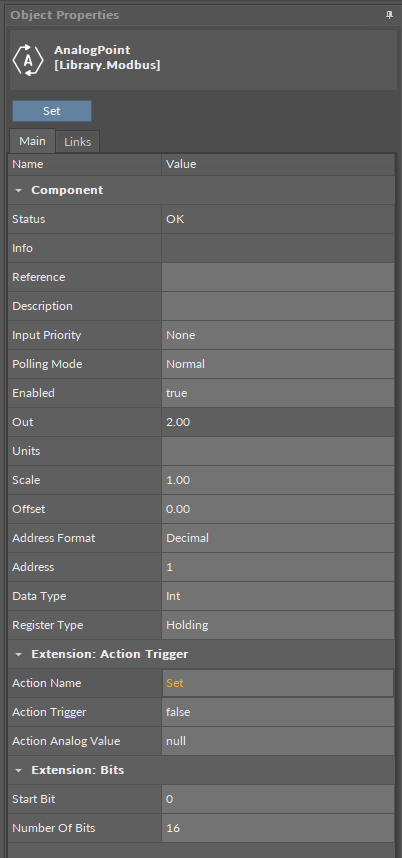Open the Polling Mode Normal dropdown
402x858 pixels.
[278, 364]
